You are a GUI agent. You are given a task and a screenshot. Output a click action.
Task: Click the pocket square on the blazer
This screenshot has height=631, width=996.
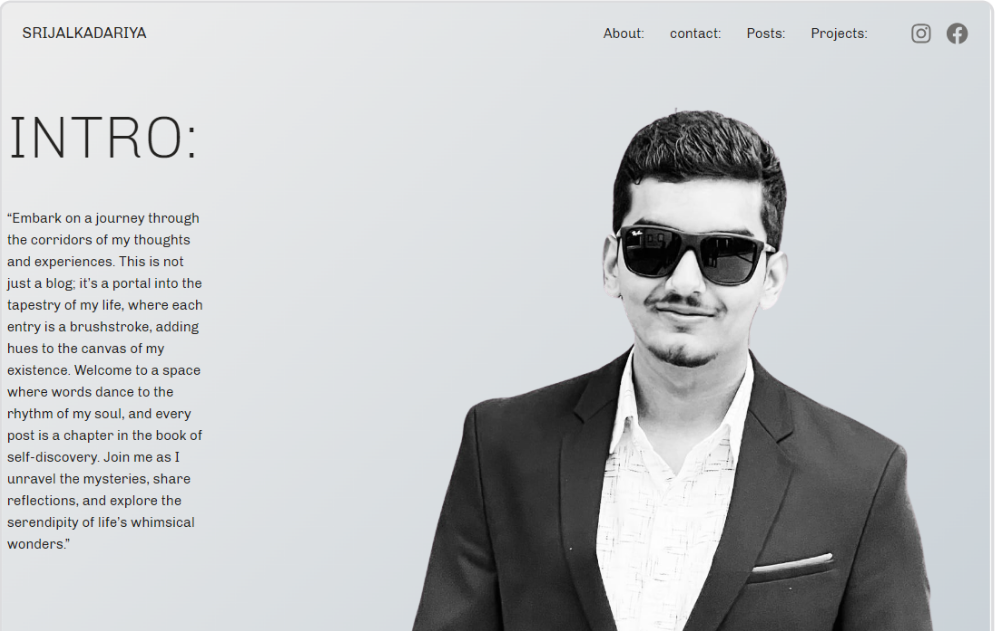tap(792, 563)
